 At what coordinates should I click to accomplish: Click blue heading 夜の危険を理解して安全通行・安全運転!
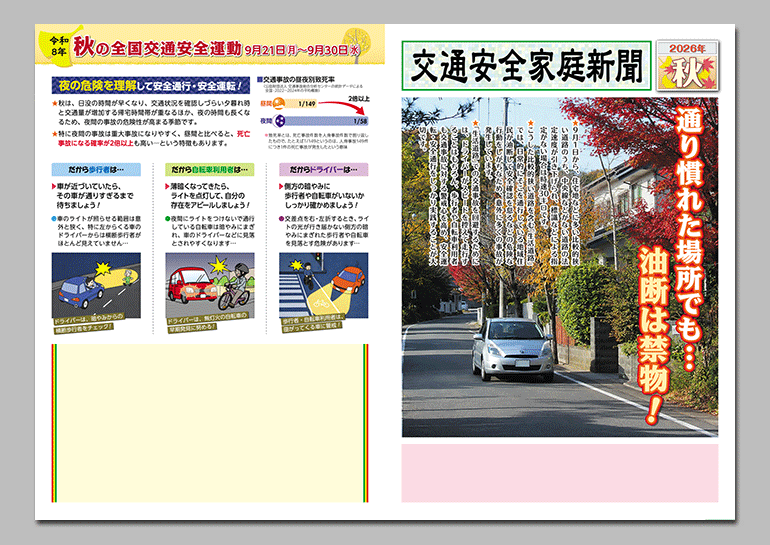(x=151, y=85)
